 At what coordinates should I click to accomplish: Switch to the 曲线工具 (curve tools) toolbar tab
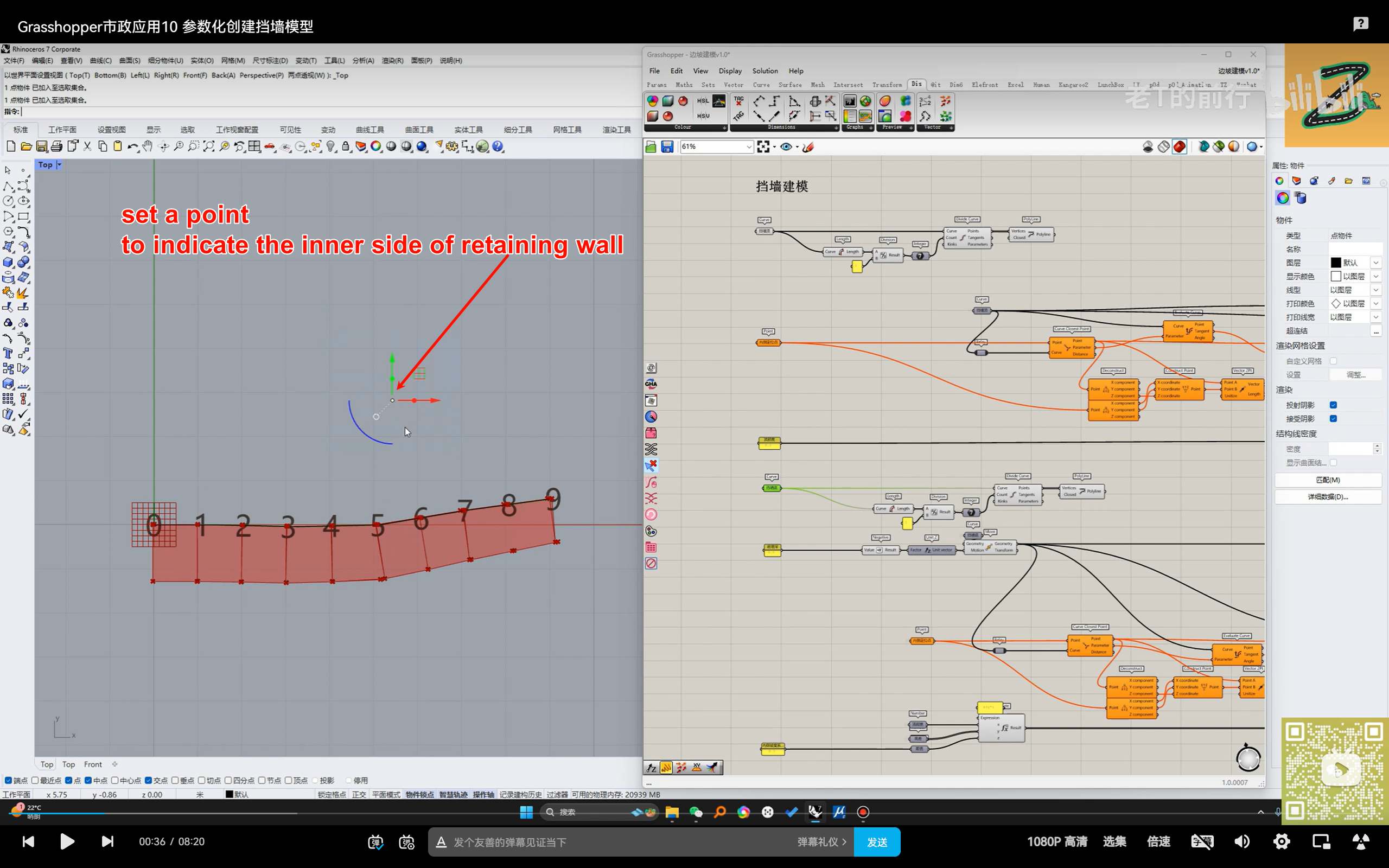(x=369, y=130)
